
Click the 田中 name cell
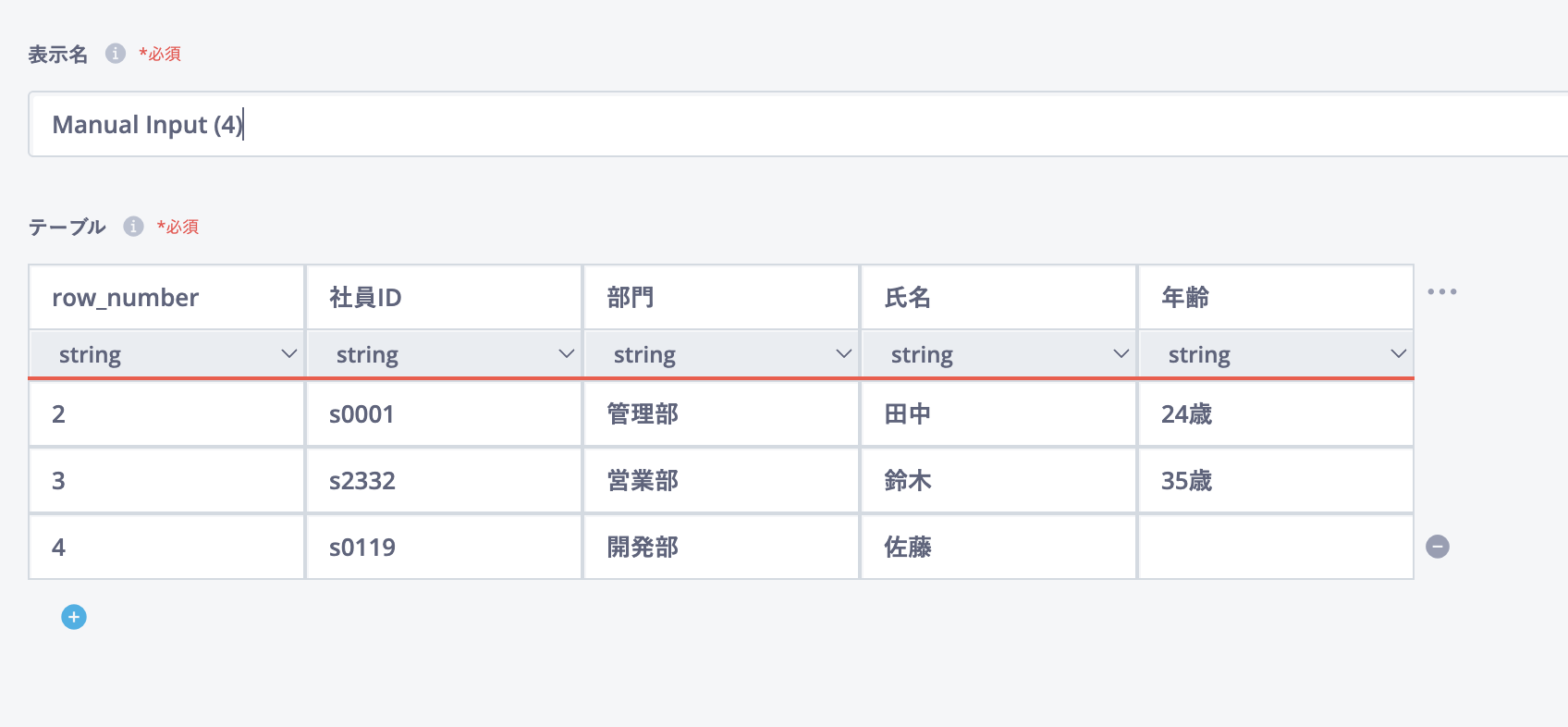tap(999, 414)
